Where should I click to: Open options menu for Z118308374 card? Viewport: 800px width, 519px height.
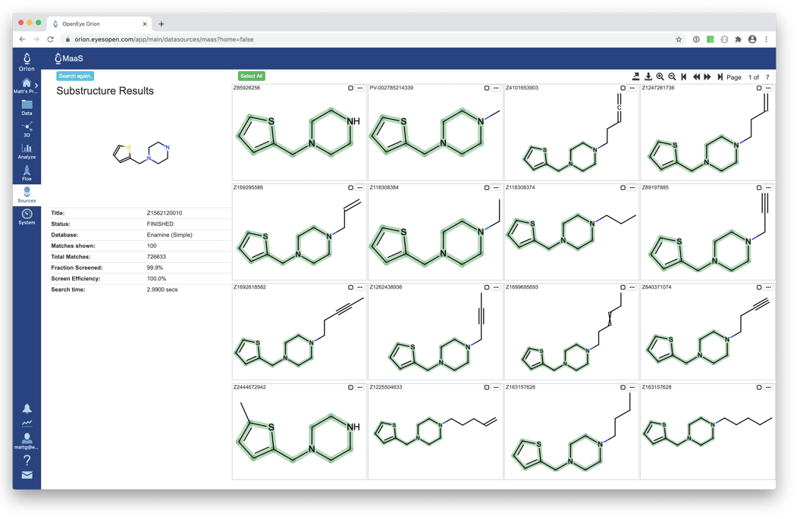pyautogui.click(x=632, y=188)
